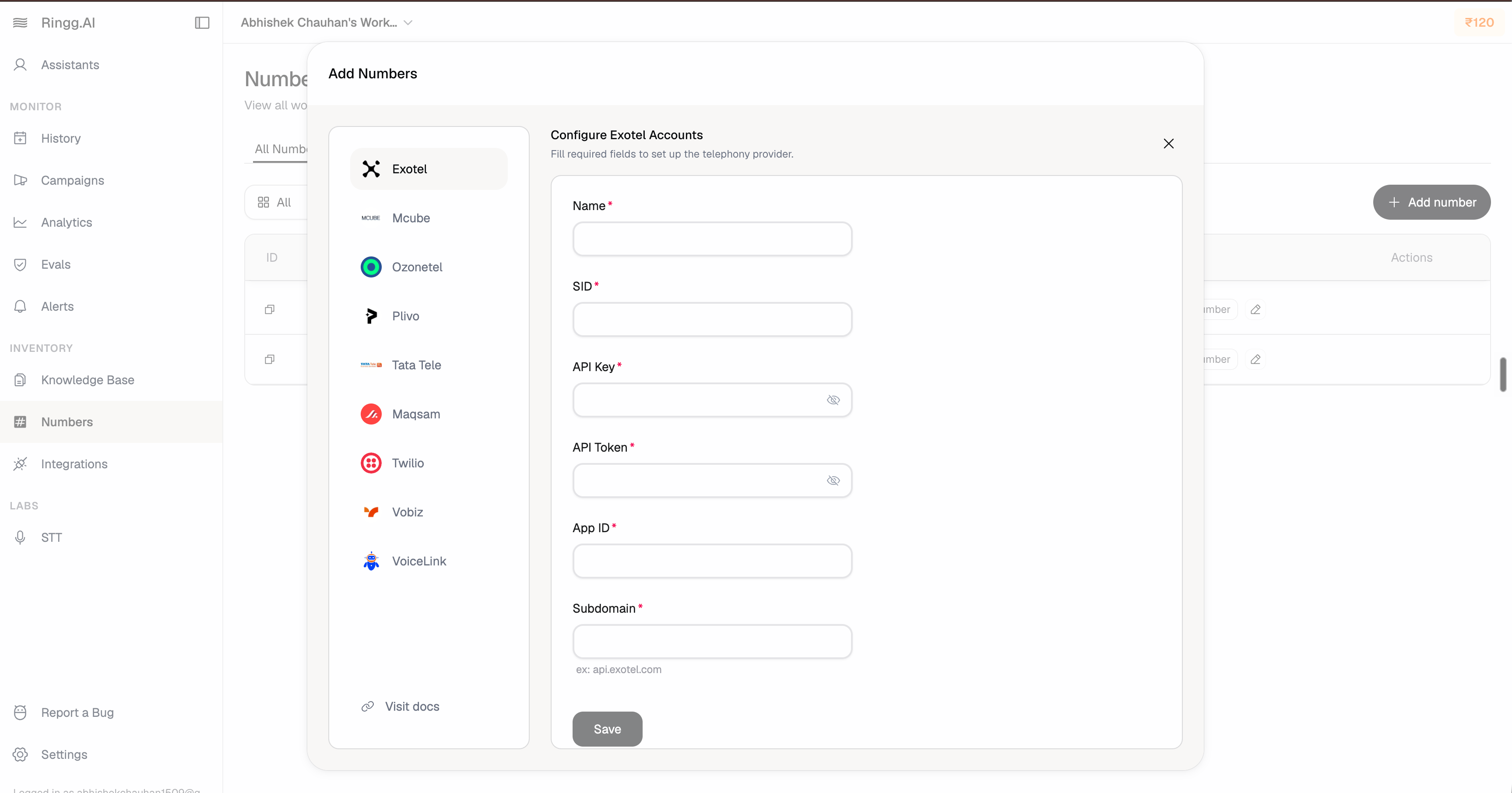Select the Numbers hash icon
This screenshot has height=793, width=1512.
click(x=20, y=421)
